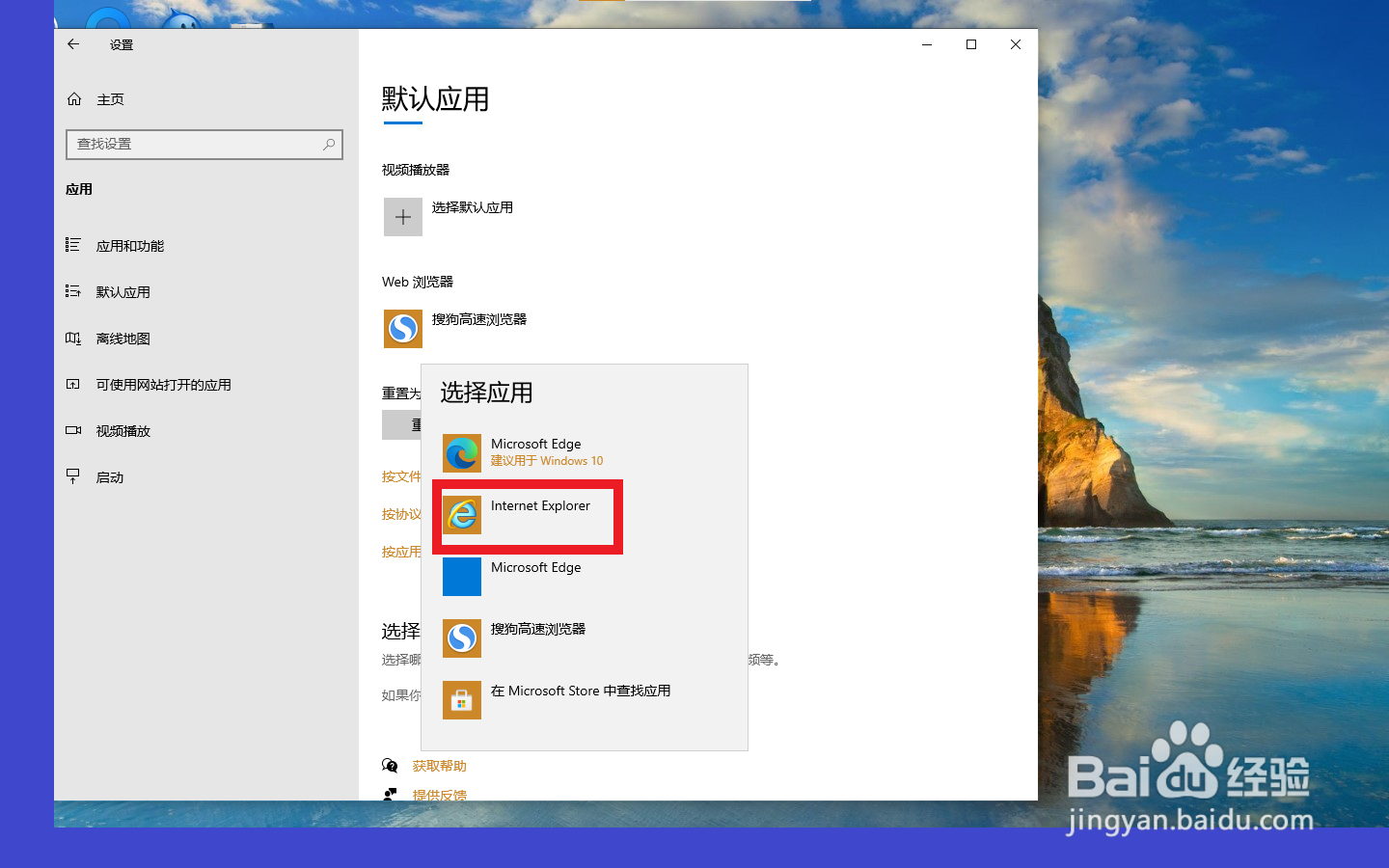Screen dimensions: 1389x868
Task: Click the Sogou icon under Web 浏览器
Action: 403,329
